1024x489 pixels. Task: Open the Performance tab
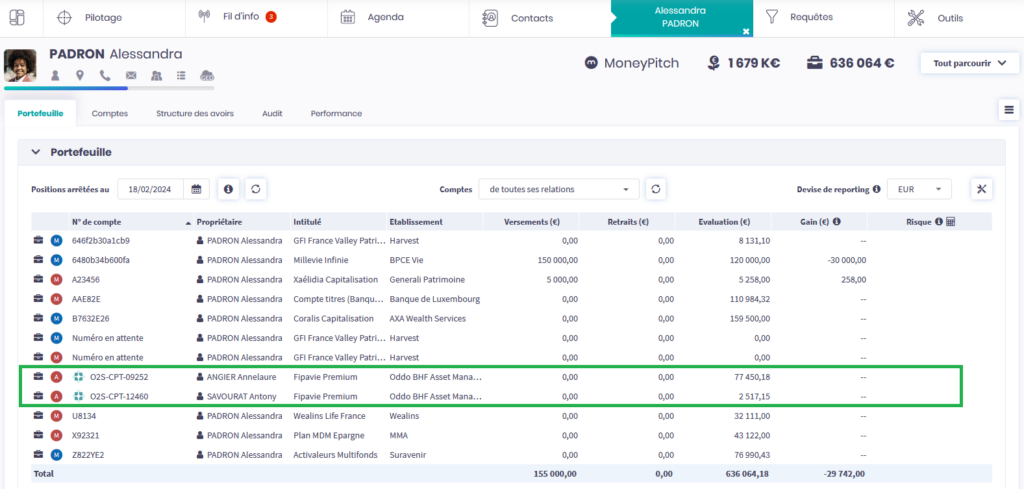(336, 113)
